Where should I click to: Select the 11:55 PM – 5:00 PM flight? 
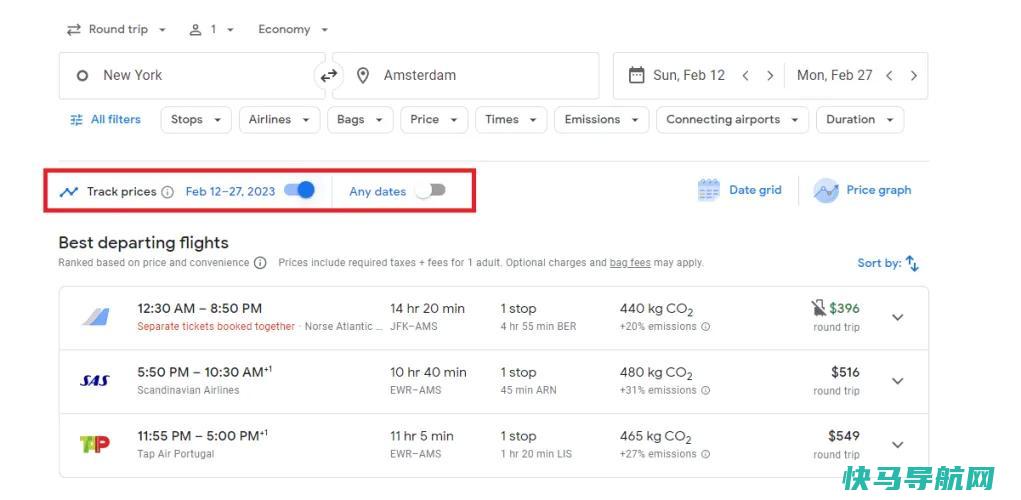pos(494,445)
